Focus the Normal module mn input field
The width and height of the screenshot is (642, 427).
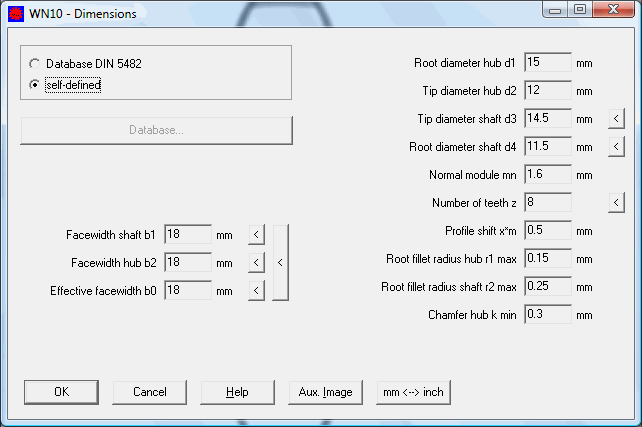click(547, 175)
